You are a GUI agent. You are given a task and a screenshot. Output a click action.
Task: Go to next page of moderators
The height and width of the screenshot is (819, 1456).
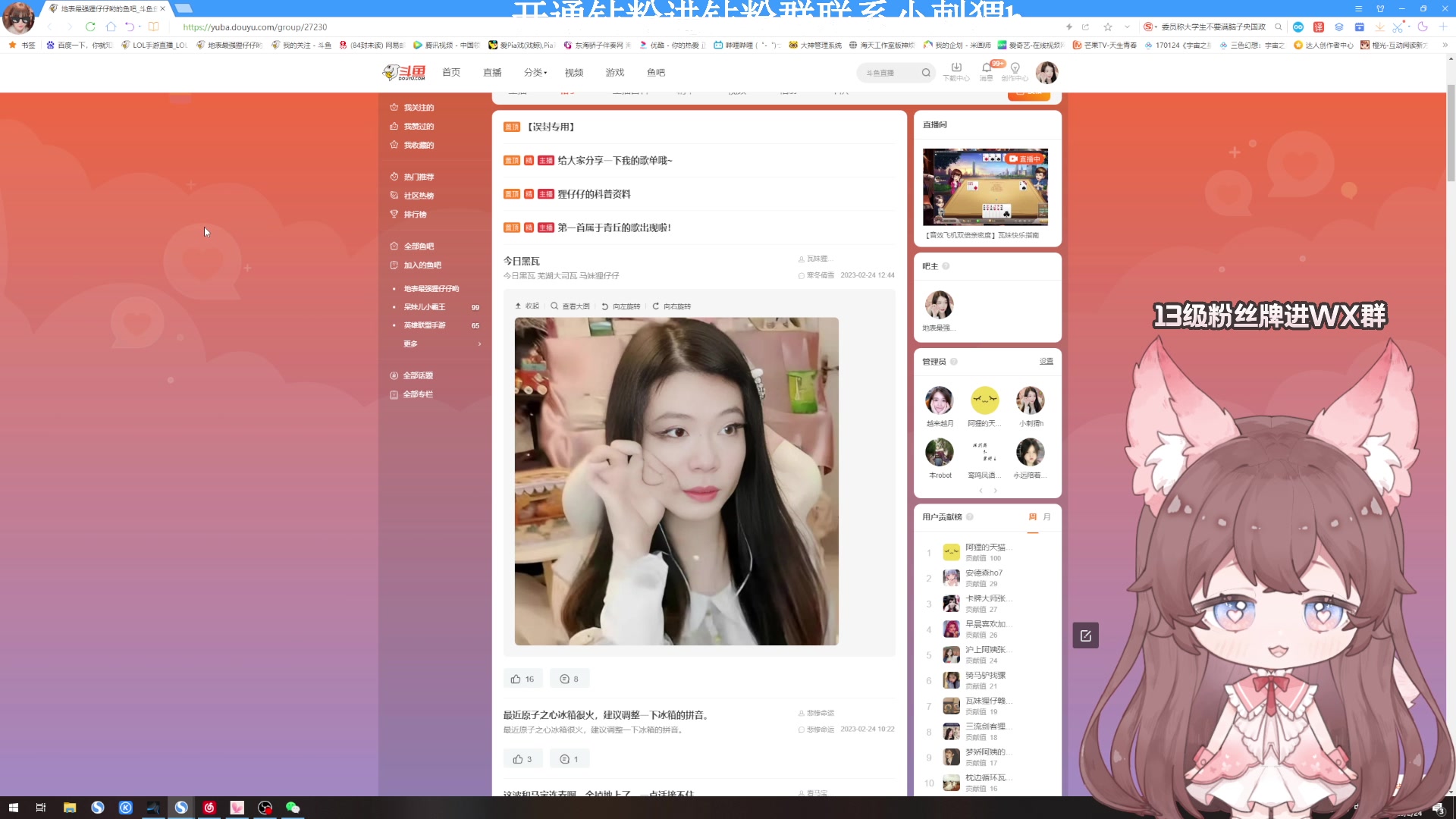click(996, 491)
